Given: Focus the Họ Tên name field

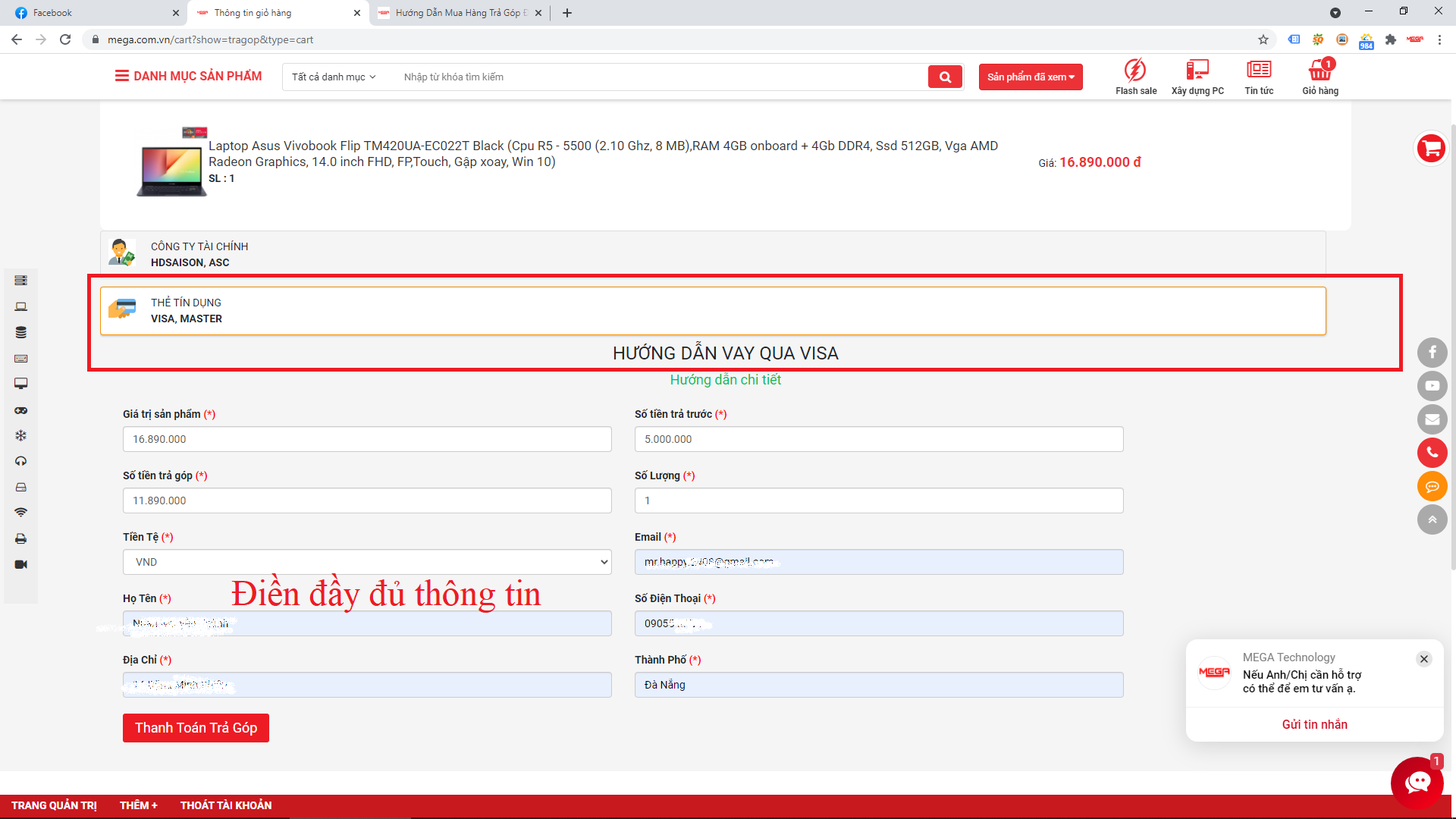Looking at the screenshot, I should point(367,623).
